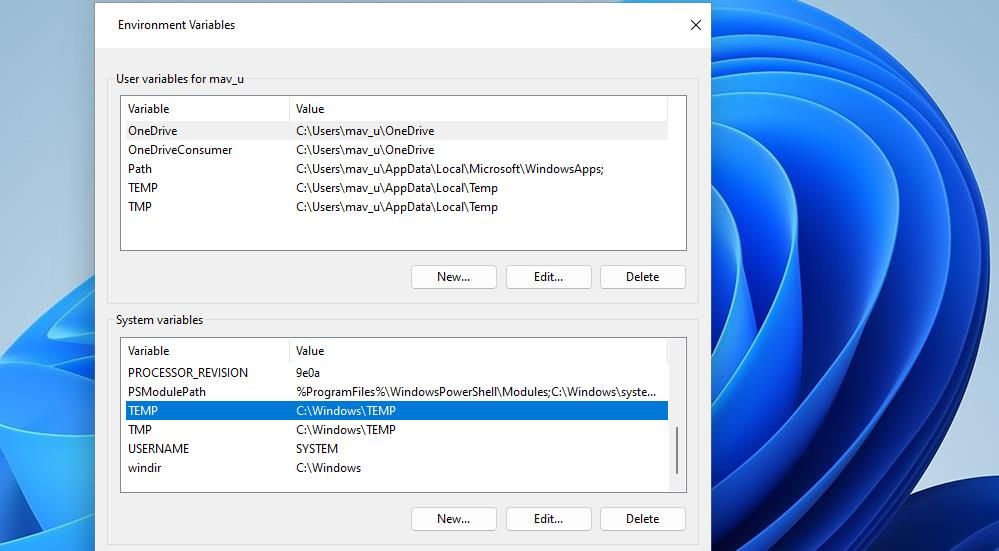Click New button under User variables

click(x=453, y=277)
